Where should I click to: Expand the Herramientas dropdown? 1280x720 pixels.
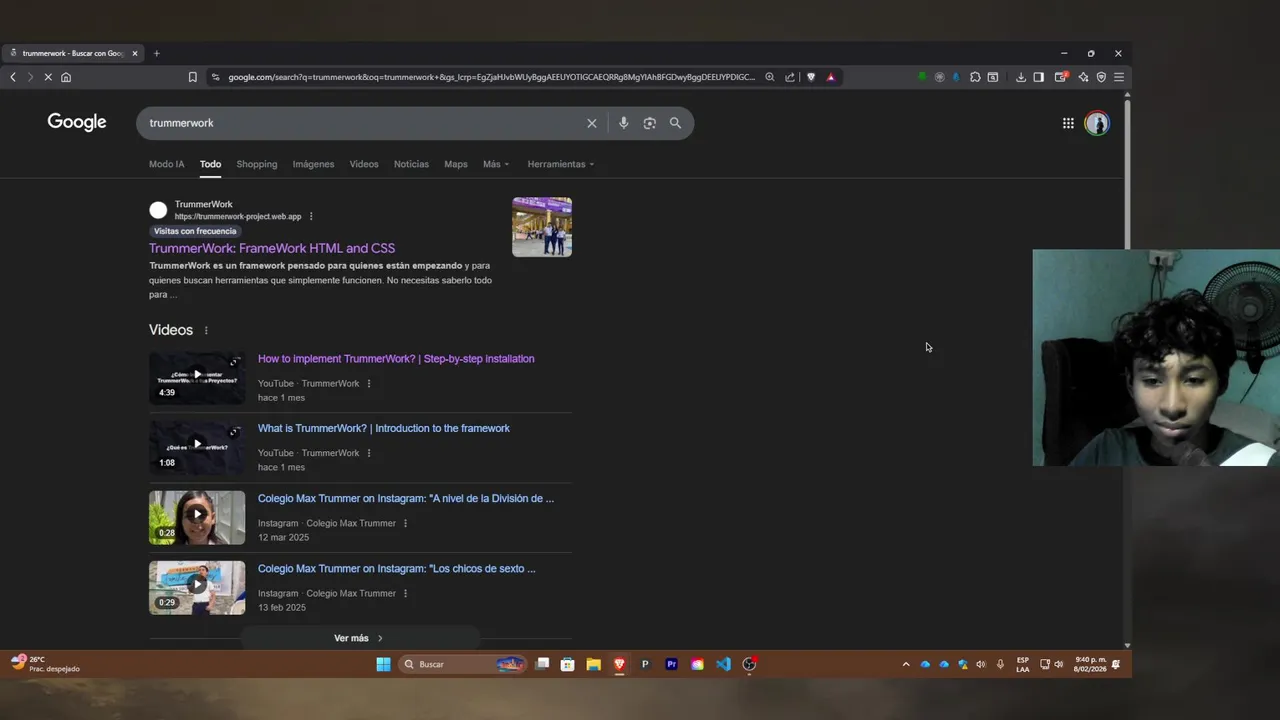pyautogui.click(x=561, y=164)
